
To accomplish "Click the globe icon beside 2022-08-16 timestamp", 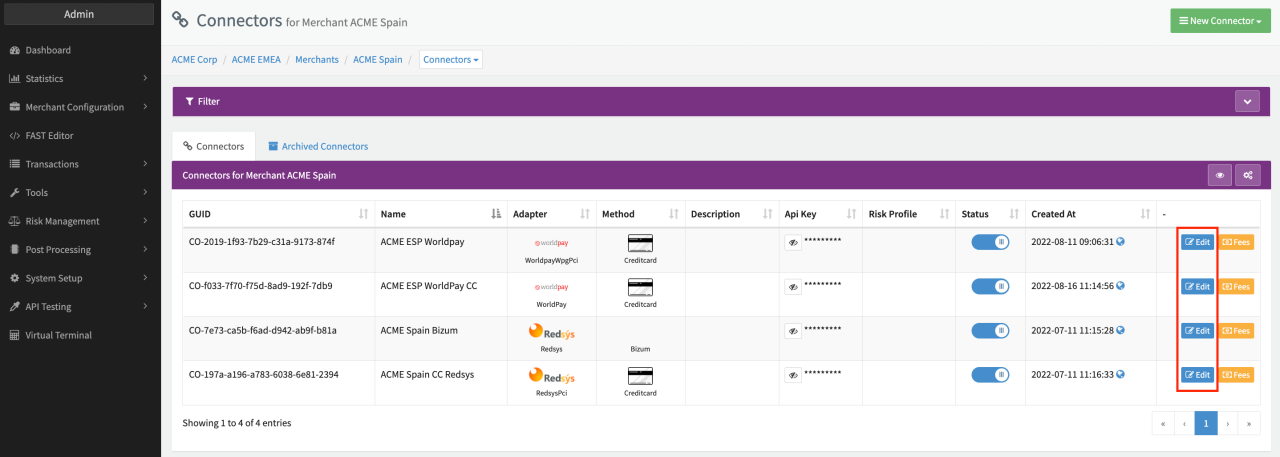I will pyautogui.click(x=1120, y=286).
